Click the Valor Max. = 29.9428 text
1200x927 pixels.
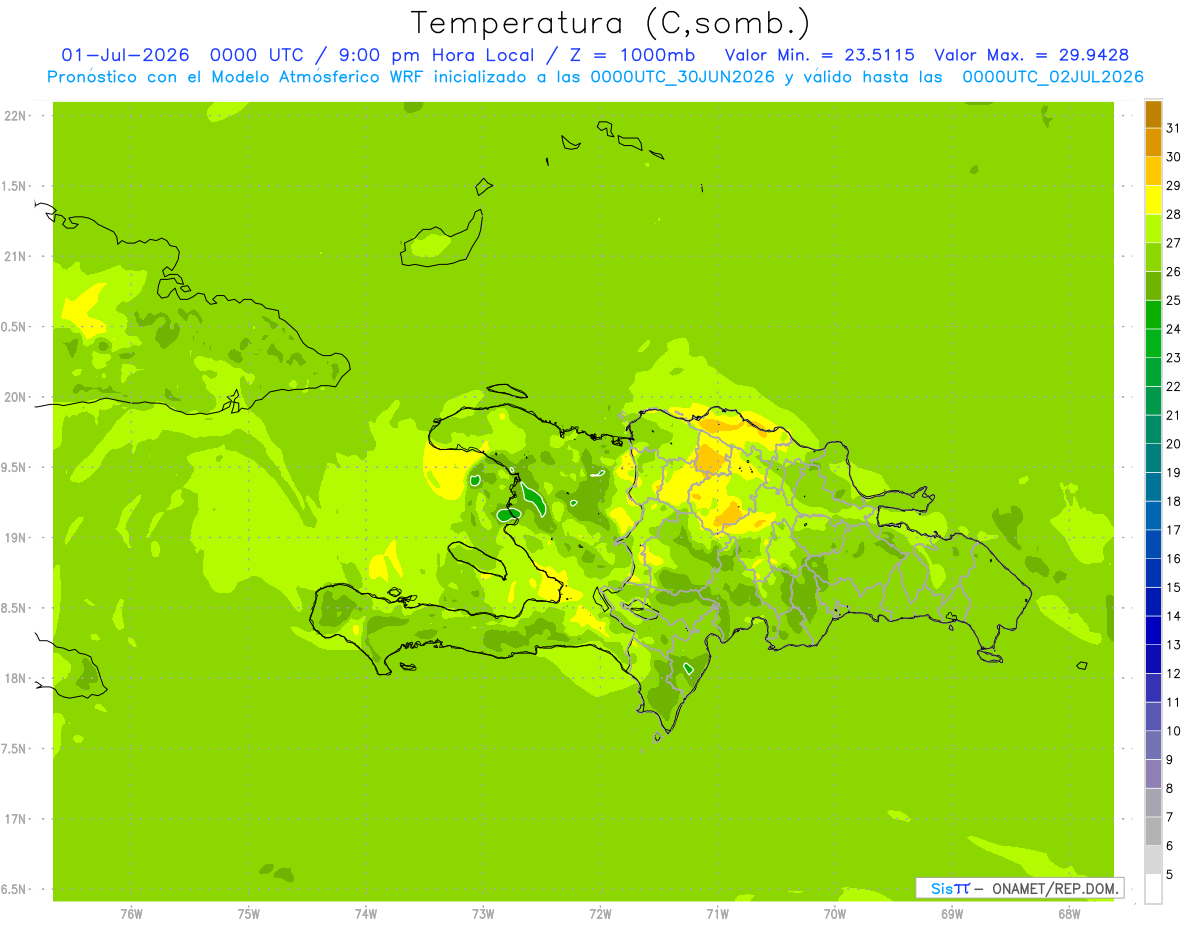(x=1032, y=55)
